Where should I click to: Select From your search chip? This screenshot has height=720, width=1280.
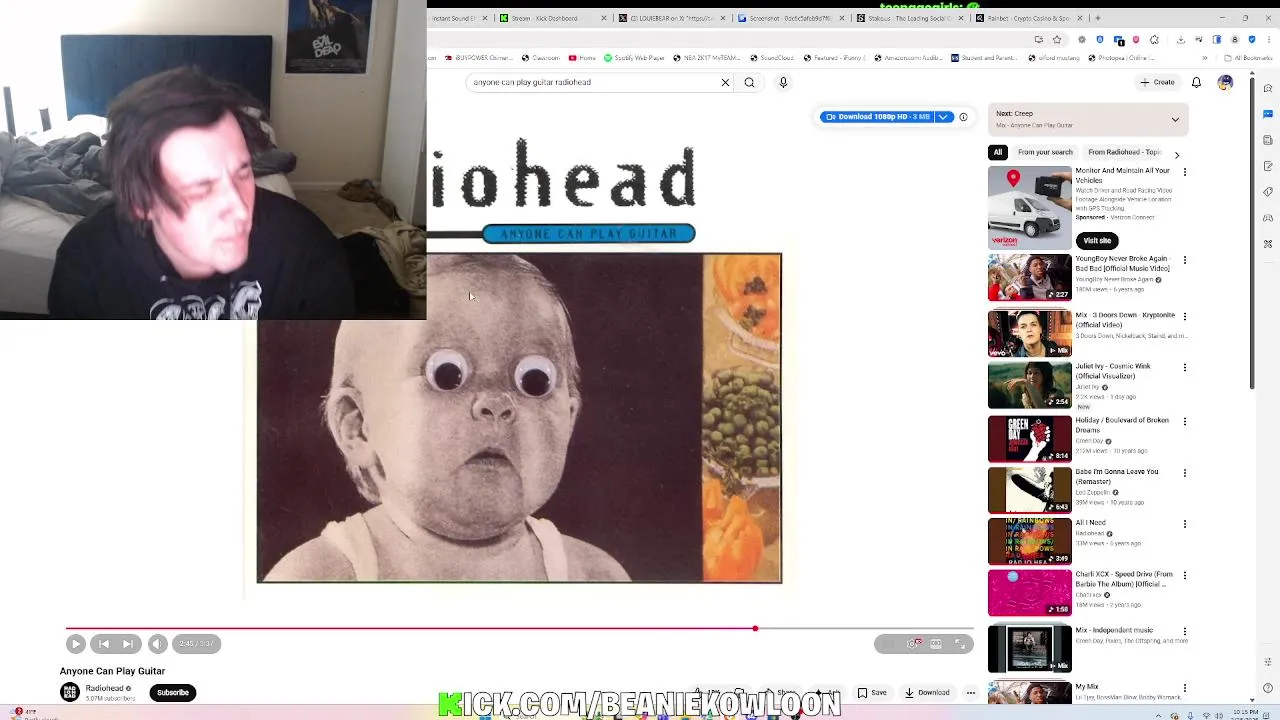(x=1045, y=152)
